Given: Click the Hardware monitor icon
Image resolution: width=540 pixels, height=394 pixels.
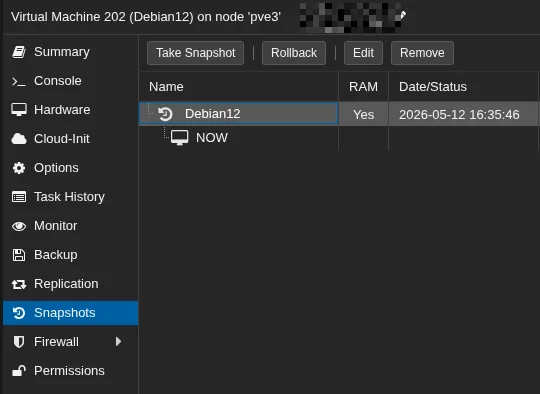Looking at the screenshot, I should [19, 110].
